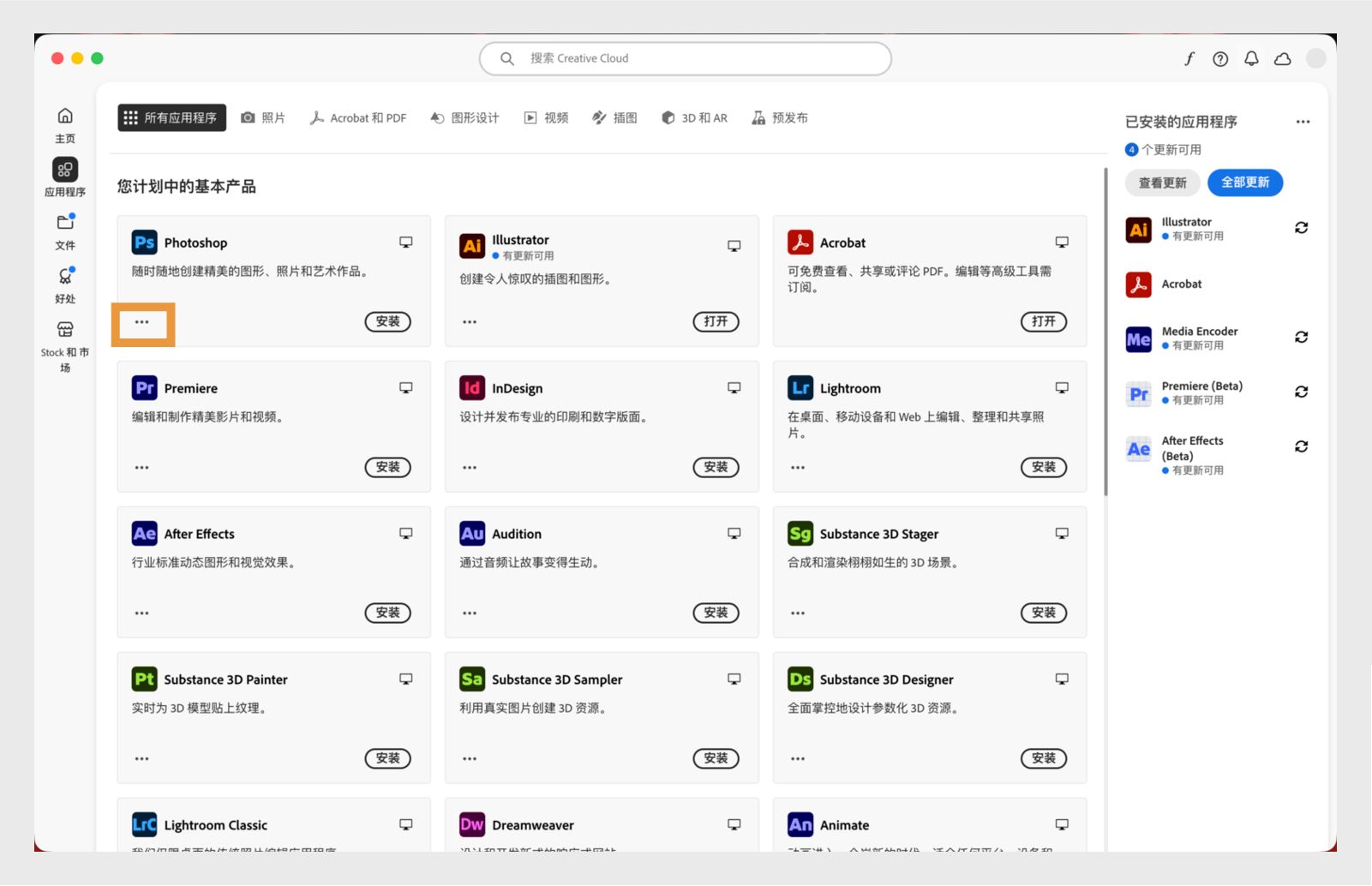Open more options for Audition card

(470, 614)
